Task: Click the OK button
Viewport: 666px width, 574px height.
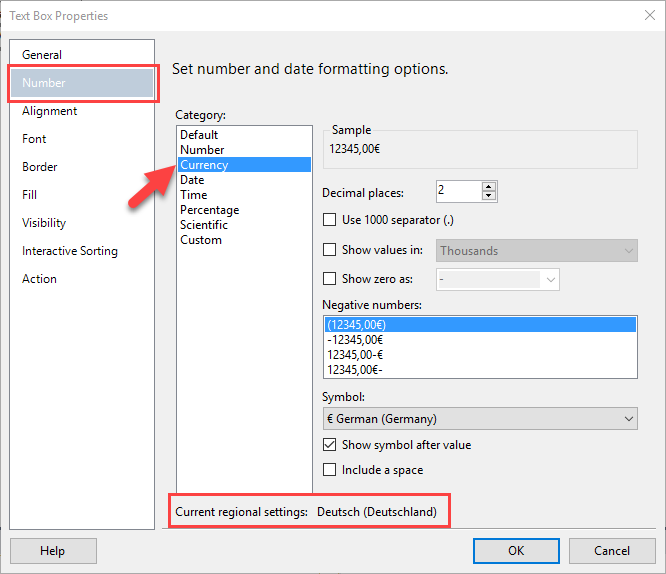Action: point(516,551)
